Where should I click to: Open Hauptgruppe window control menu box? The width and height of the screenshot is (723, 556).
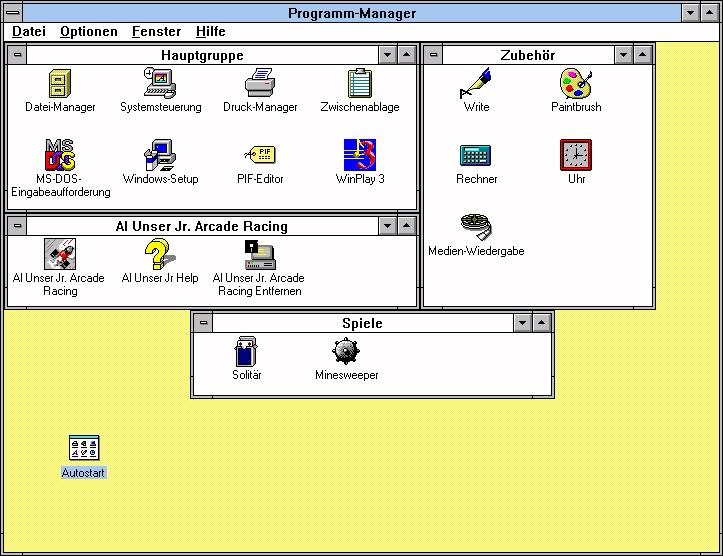coord(18,55)
